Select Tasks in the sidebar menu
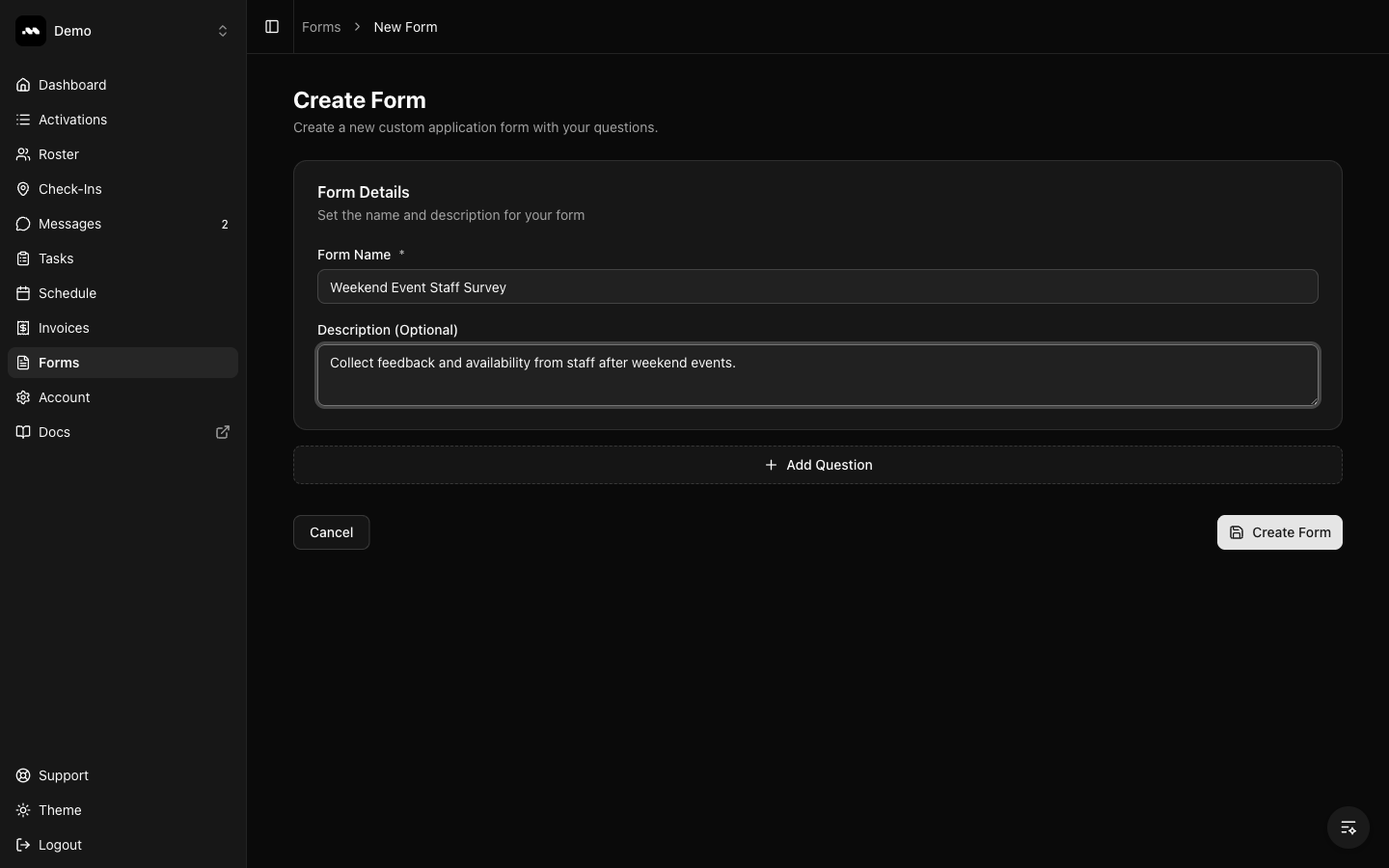The image size is (1389, 868). (x=55, y=258)
